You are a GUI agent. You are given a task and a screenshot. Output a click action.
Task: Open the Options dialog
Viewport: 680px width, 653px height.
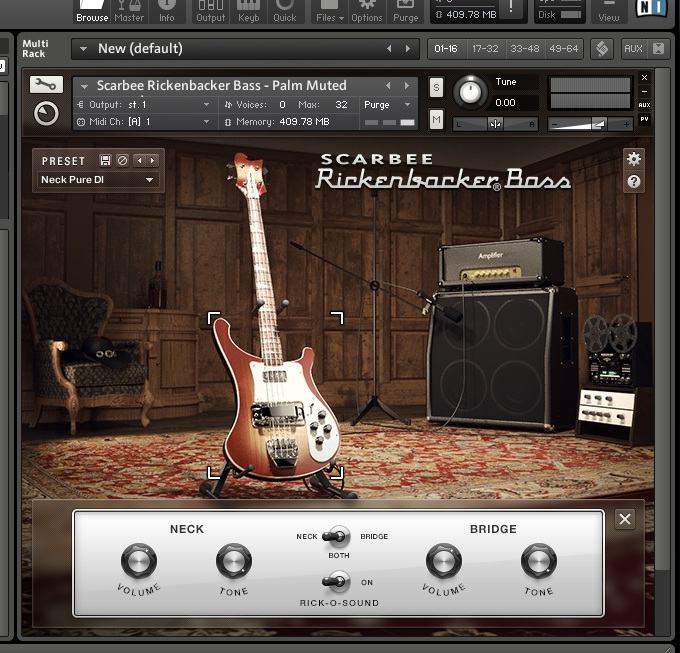(367, 12)
